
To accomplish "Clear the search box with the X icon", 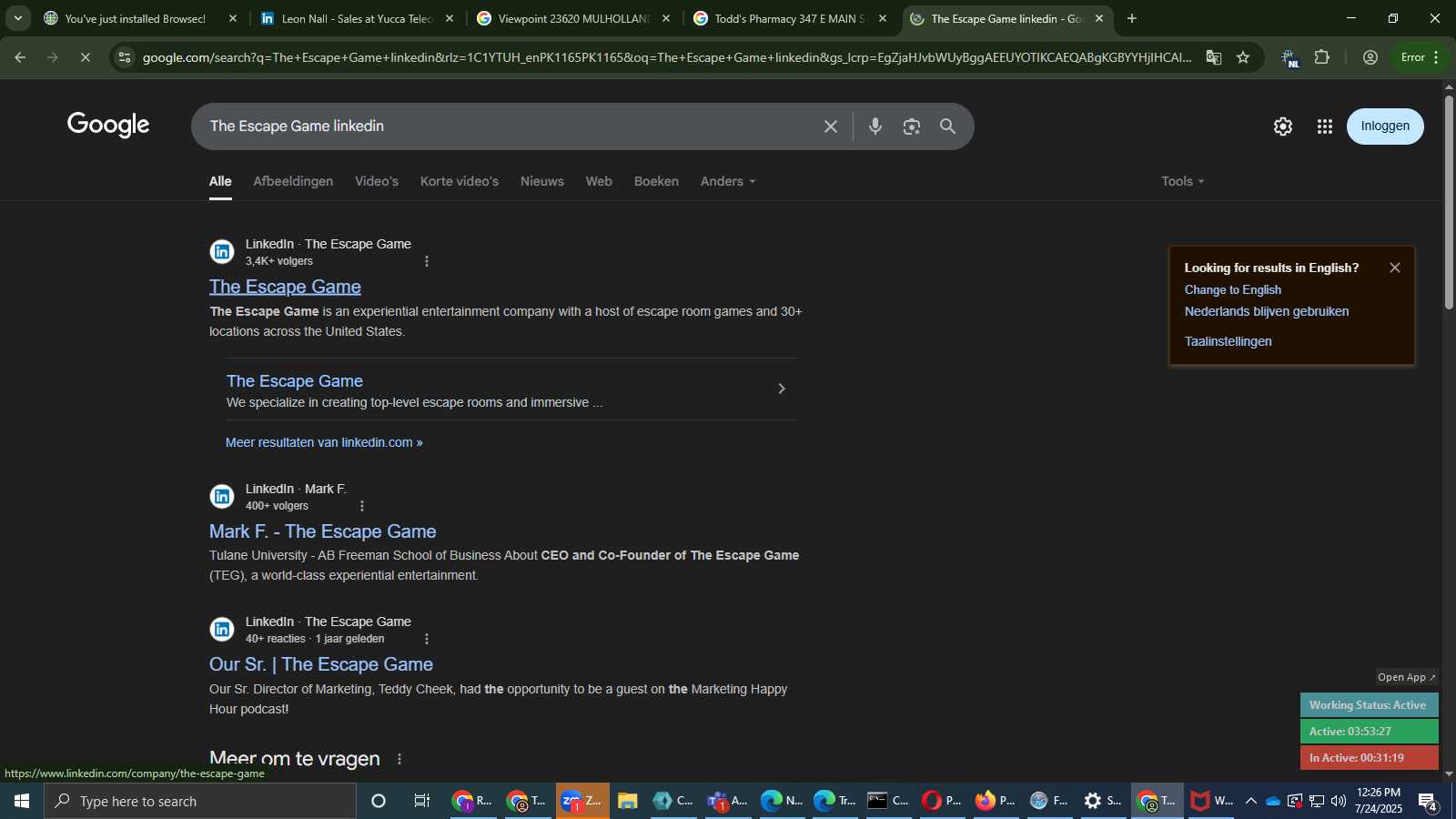I will [830, 126].
